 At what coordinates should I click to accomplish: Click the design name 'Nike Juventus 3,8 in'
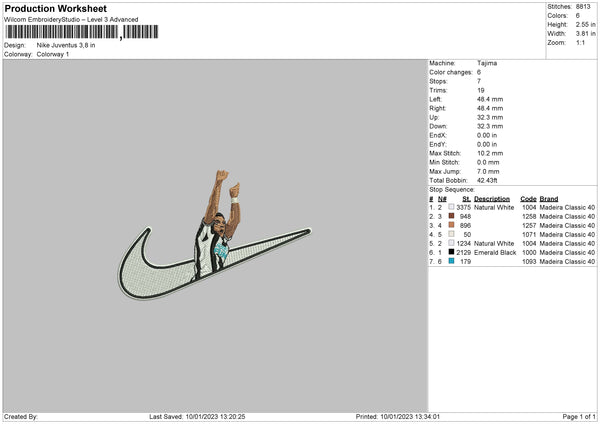(66, 45)
